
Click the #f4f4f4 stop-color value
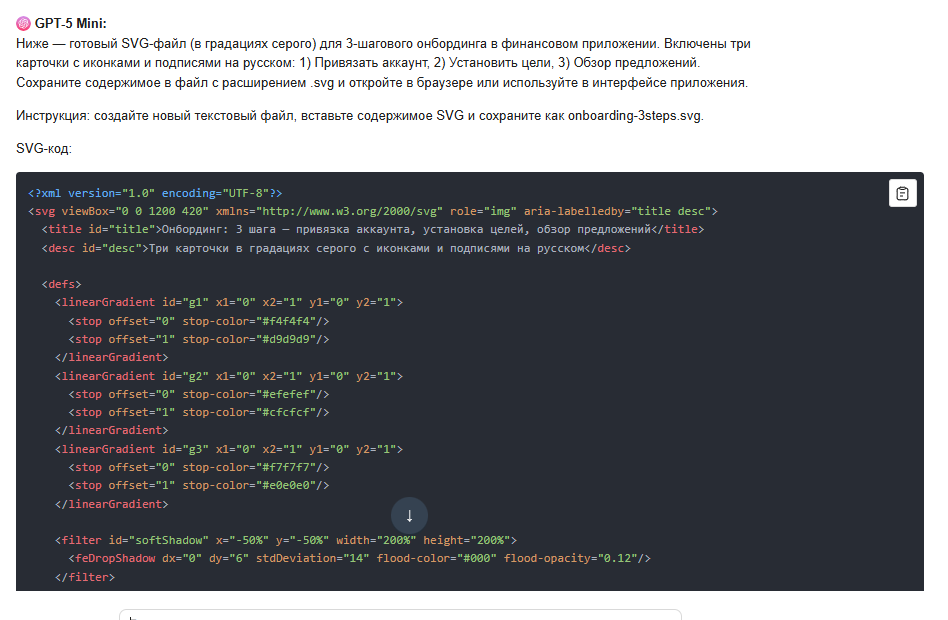[x=290, y=321]
